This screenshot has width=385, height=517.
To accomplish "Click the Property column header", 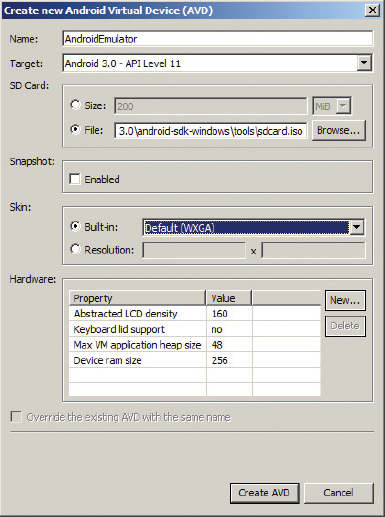I will pyautogui.click(x=137, y=298).
